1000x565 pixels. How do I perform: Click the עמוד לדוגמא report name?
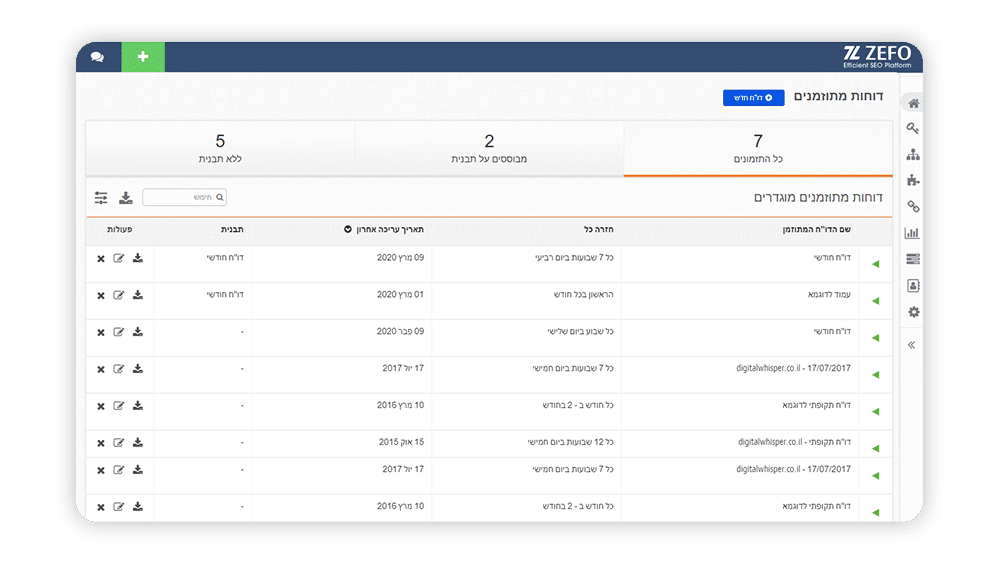coord(829,295)
